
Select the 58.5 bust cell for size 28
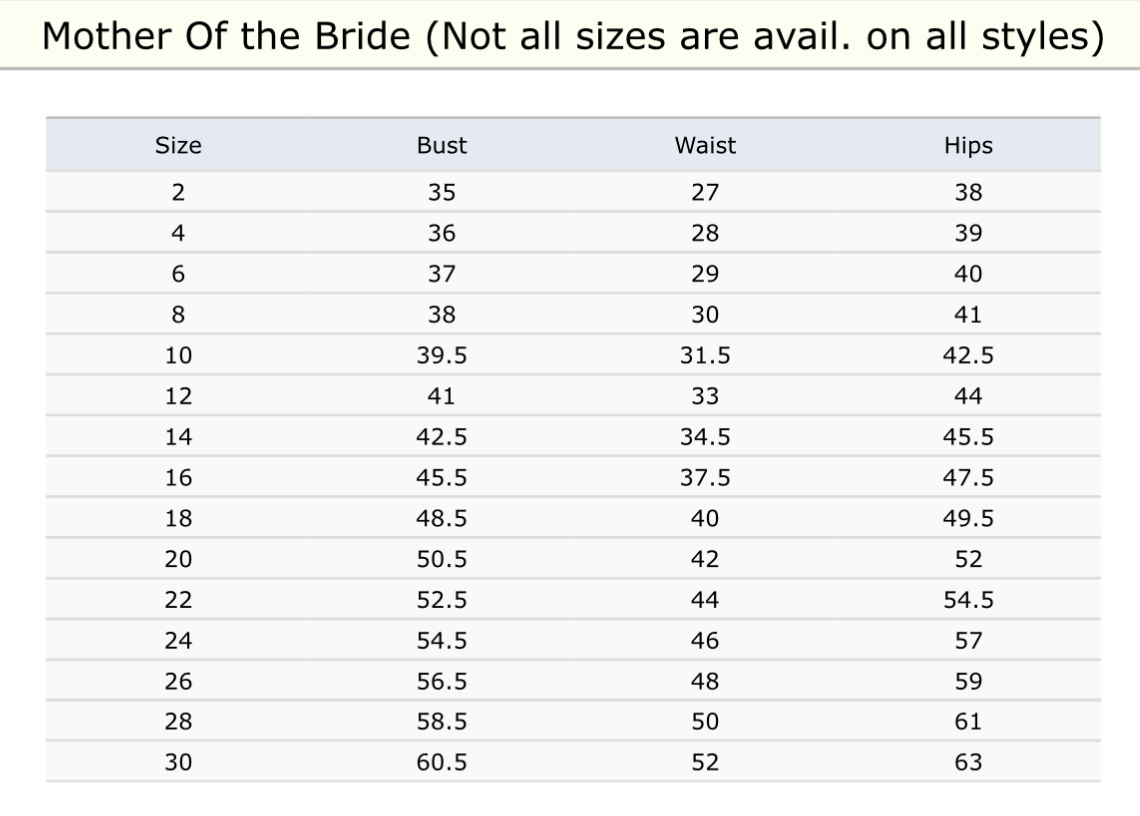pos(441,722)
